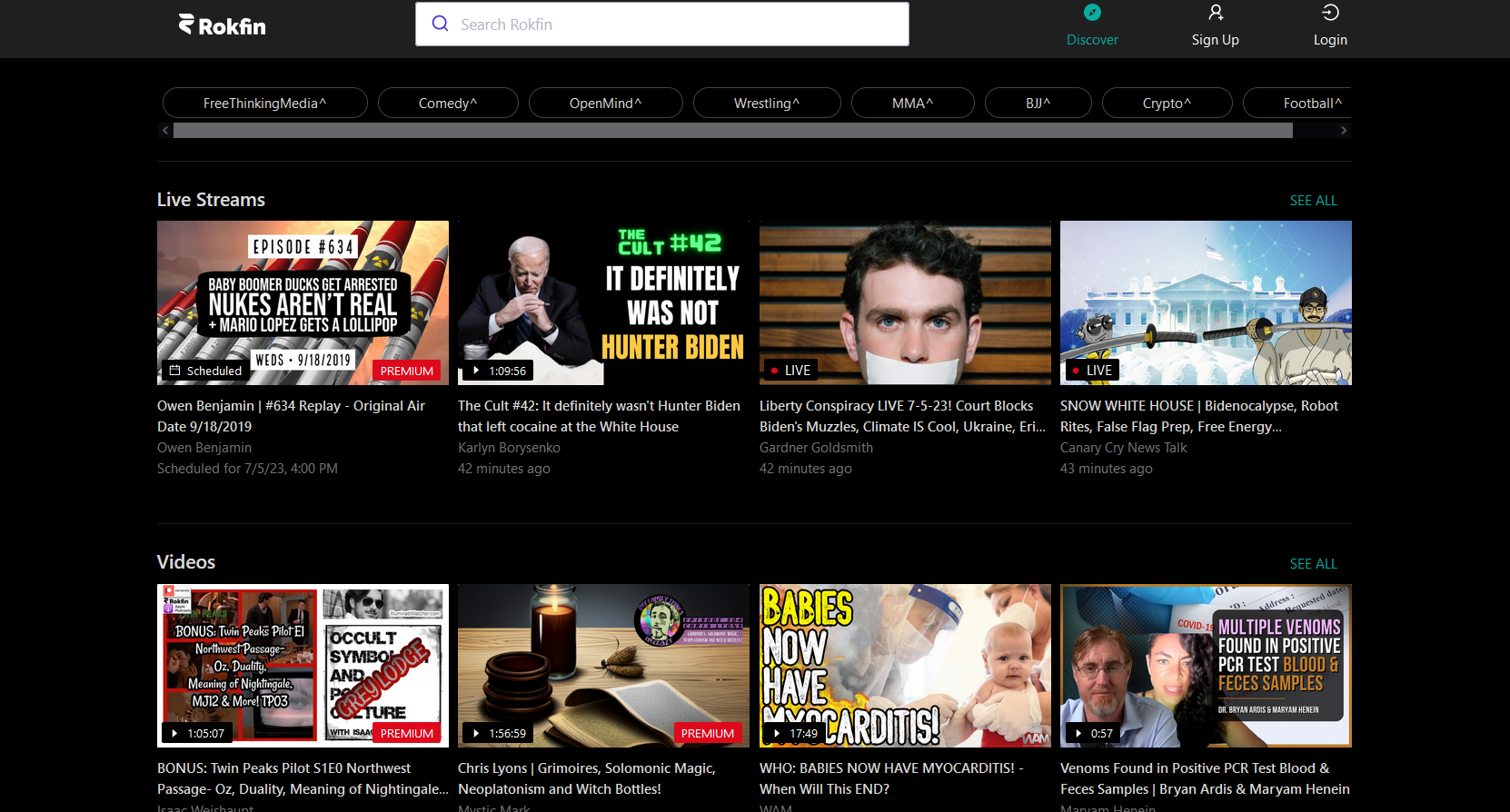Open Canary Cry News Talk channel name

coord(1123,448)
